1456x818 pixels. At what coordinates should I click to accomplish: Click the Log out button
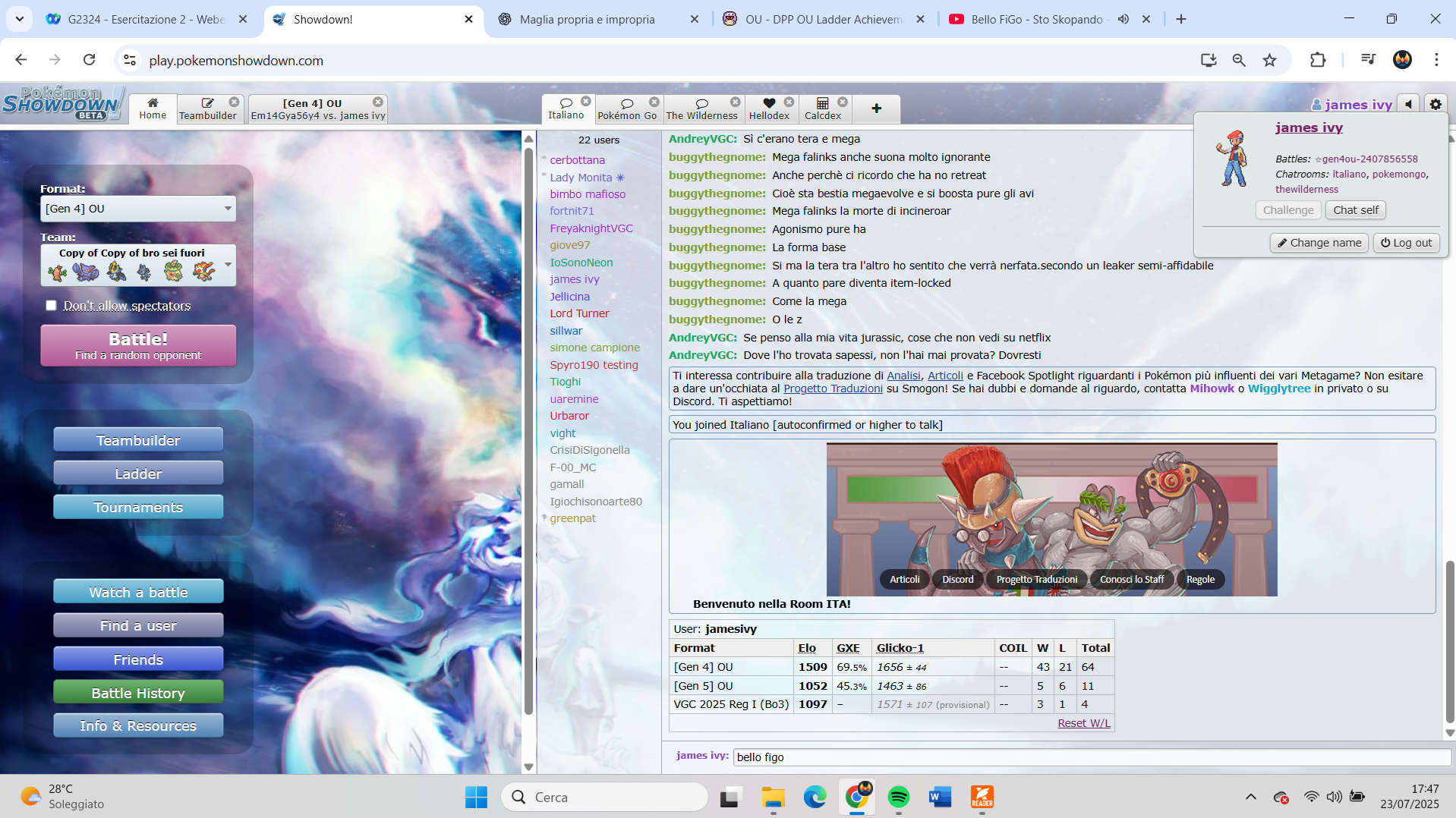[1406, 243]
